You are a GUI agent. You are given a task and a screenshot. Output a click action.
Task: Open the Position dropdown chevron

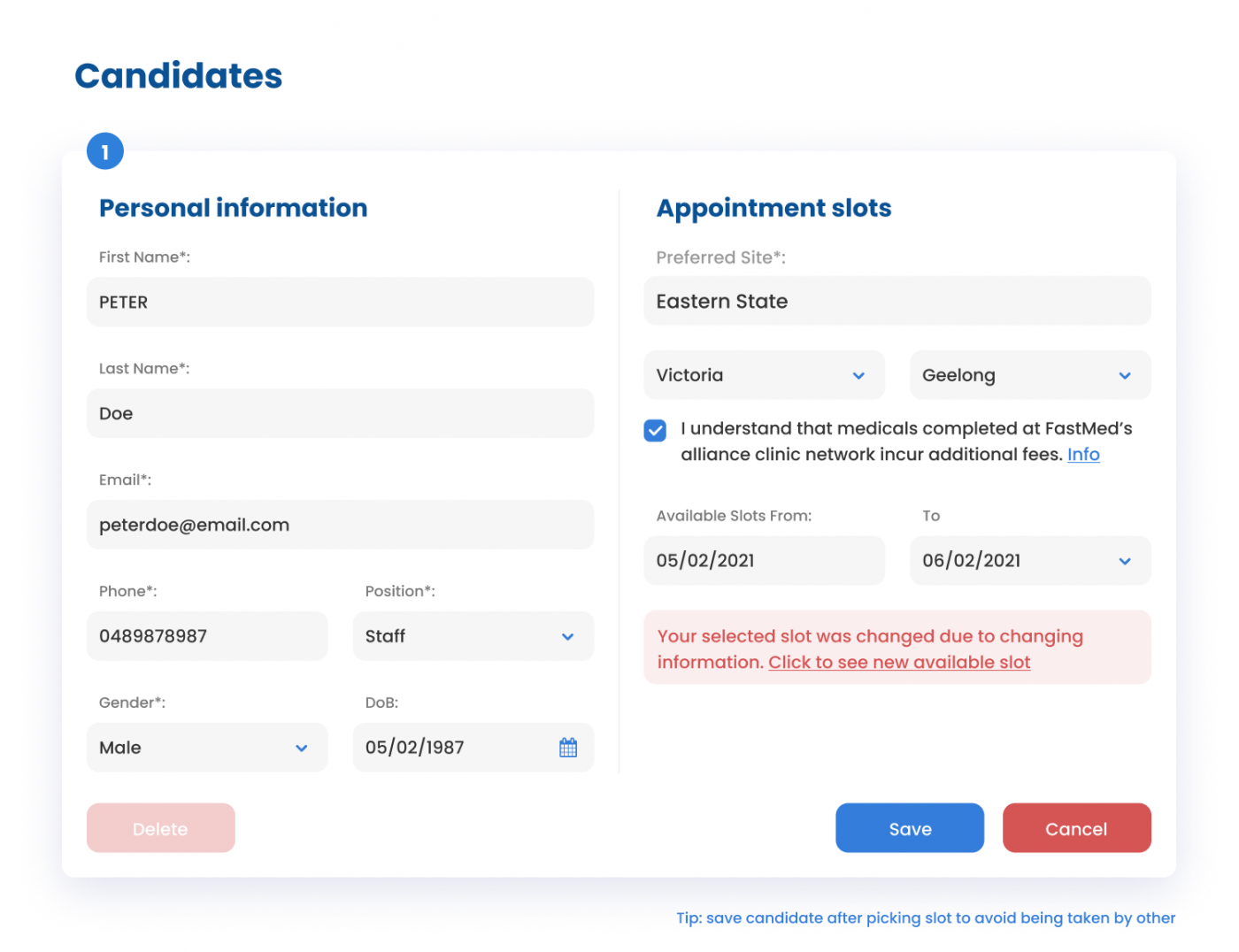[569, 636]
